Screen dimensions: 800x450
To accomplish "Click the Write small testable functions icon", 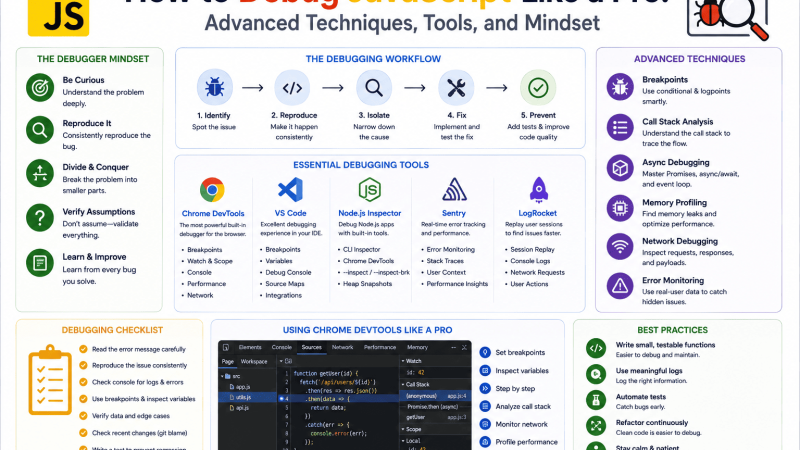I will tap(596, 348).
